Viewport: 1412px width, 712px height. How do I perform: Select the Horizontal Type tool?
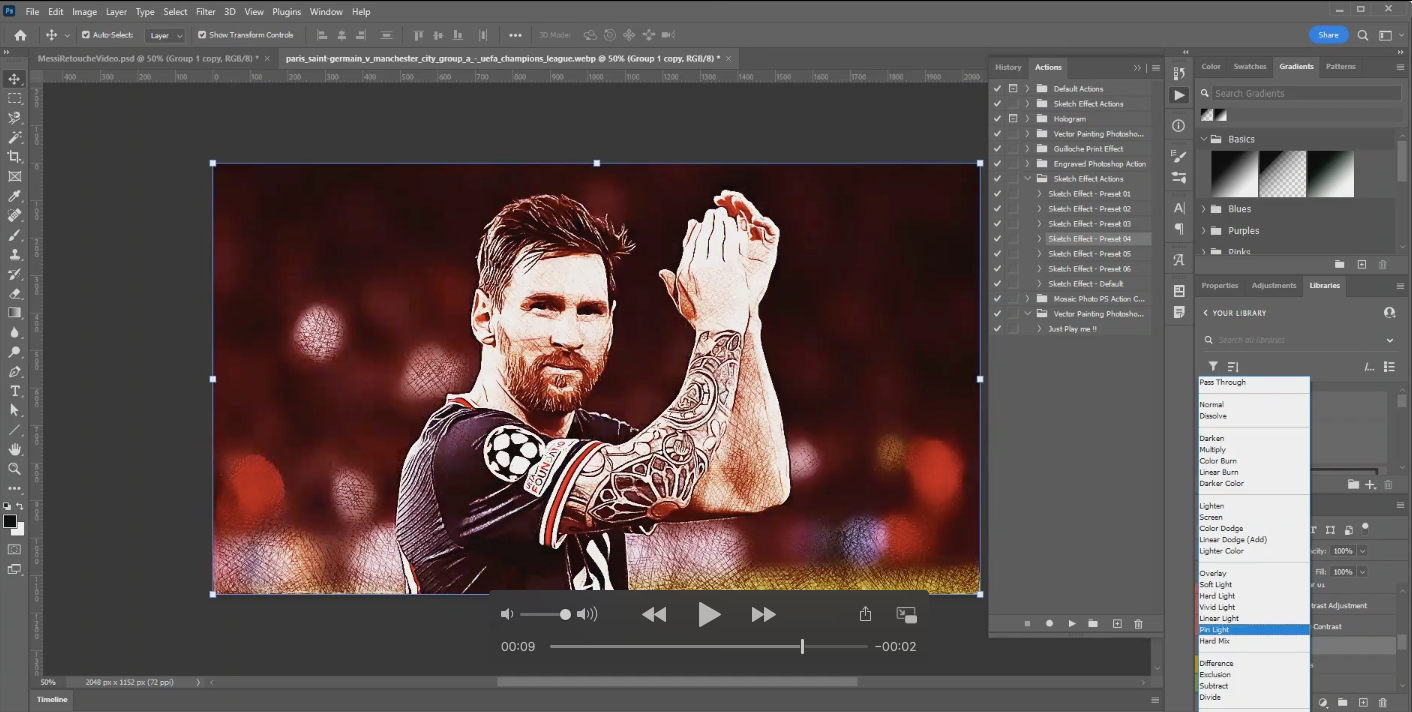tap(14, 391)
